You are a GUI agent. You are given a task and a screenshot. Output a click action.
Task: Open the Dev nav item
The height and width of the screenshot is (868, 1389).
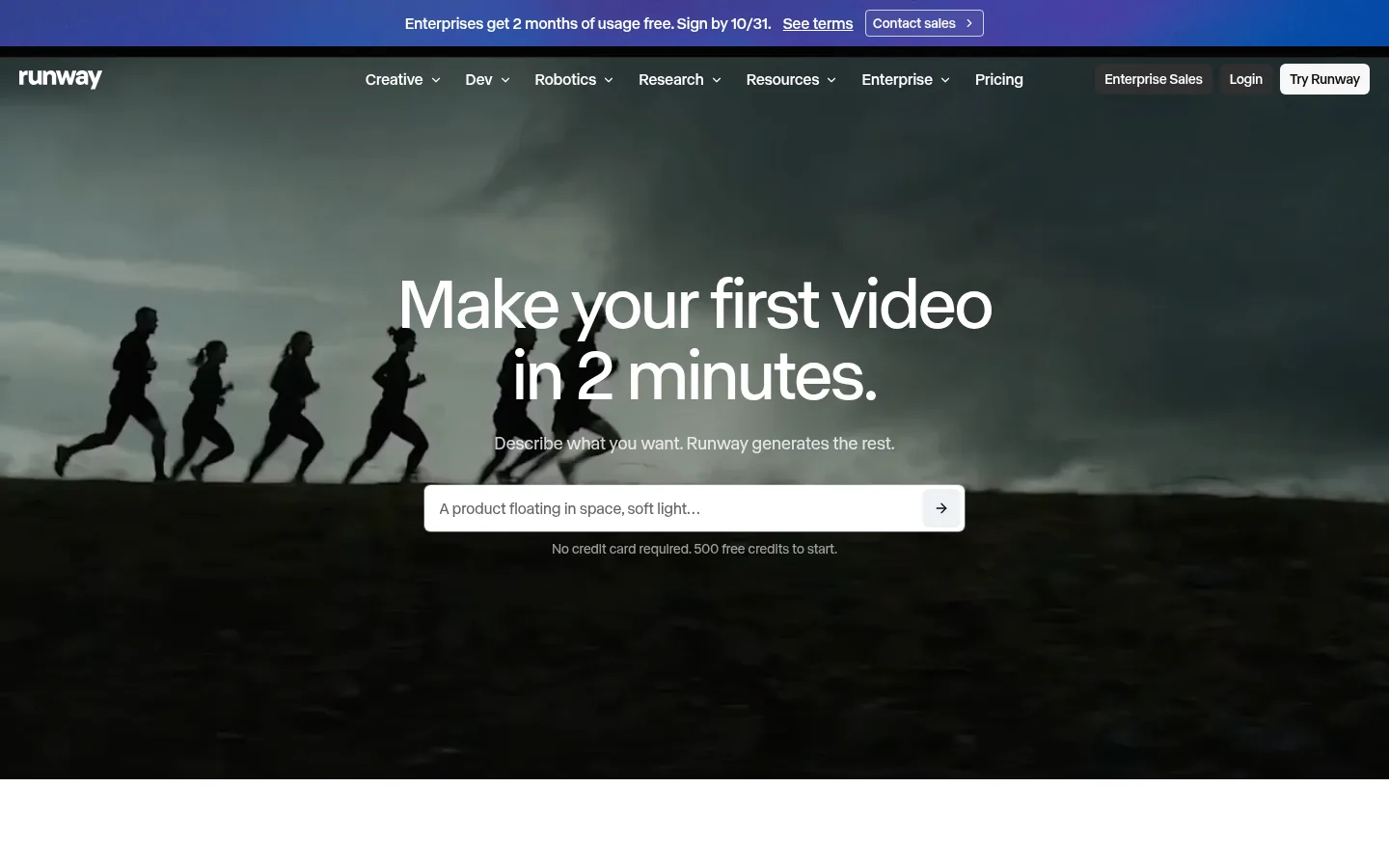(x=487, y=79)
